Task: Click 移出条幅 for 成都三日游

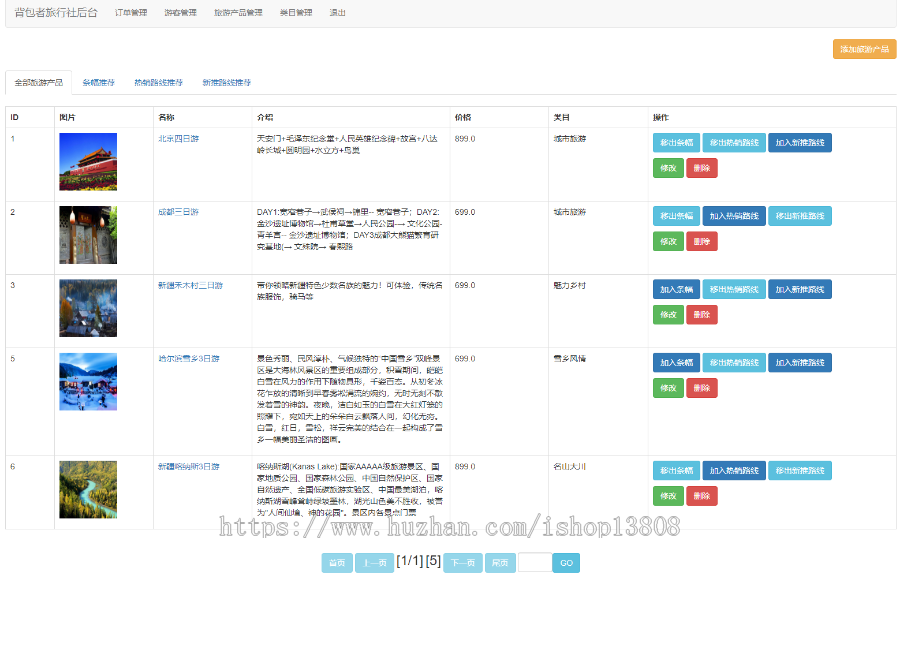Action: pos(676,216)
